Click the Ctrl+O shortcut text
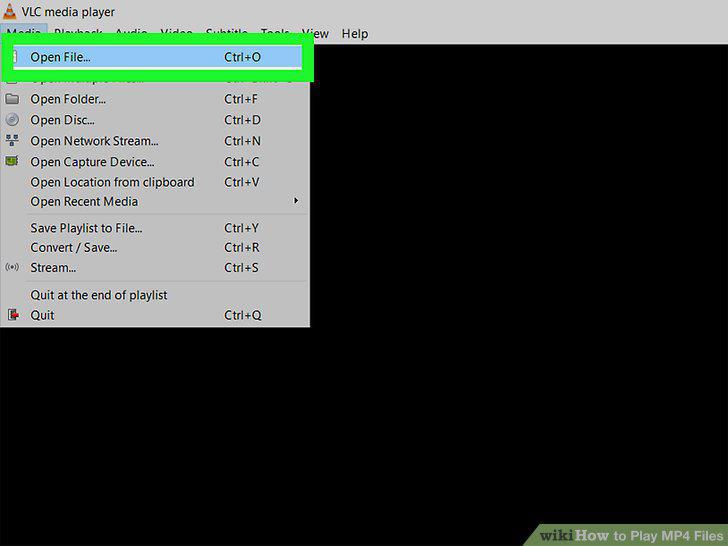Screen dimensions: 728x546 click(x=242, y=57)
